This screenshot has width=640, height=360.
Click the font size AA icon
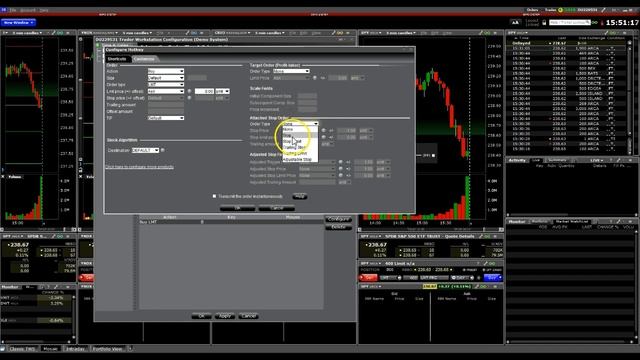(515, 22)
